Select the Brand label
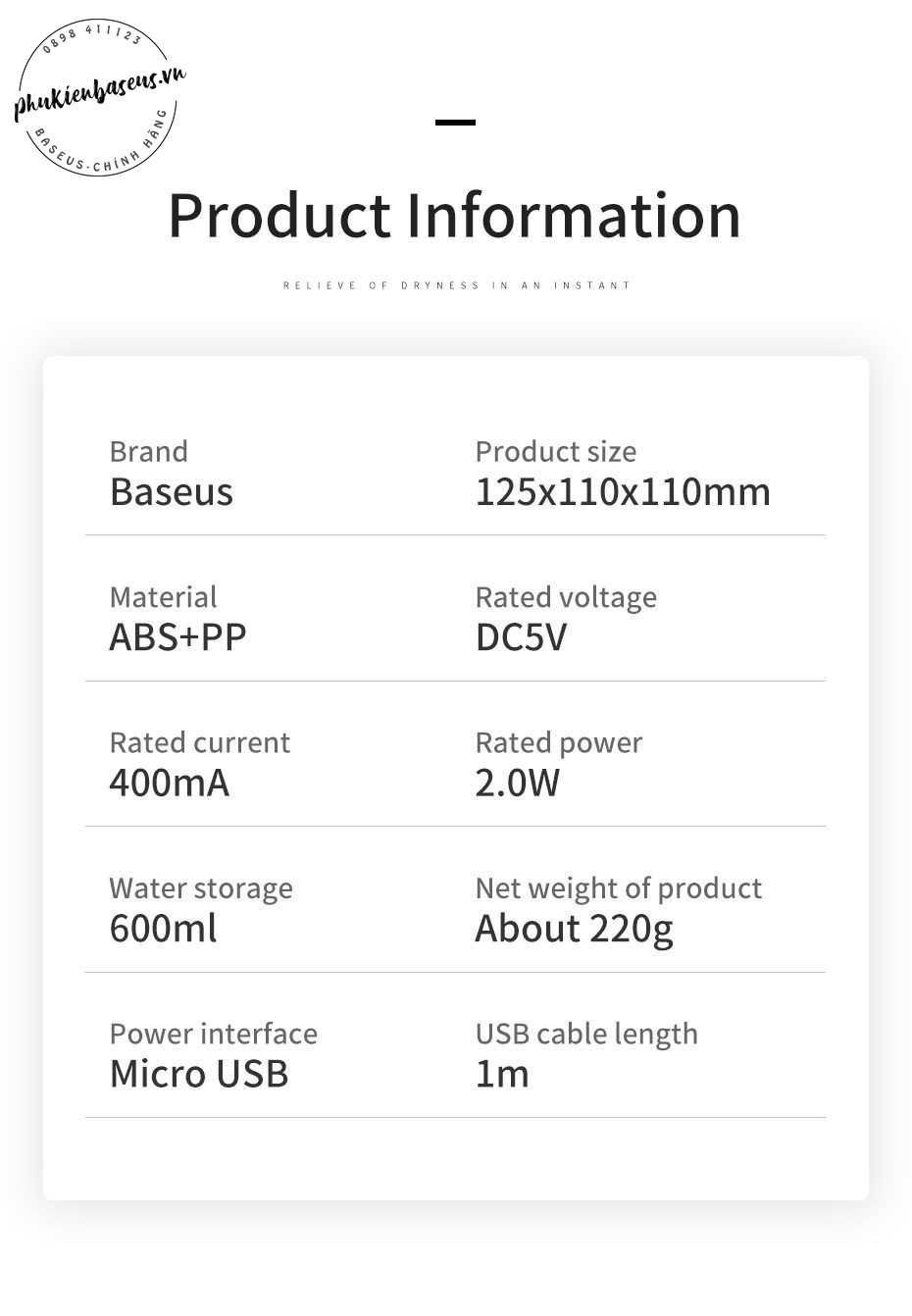Image resolution: width=912 pixels, height=1316 pixels. click(148, 451)
